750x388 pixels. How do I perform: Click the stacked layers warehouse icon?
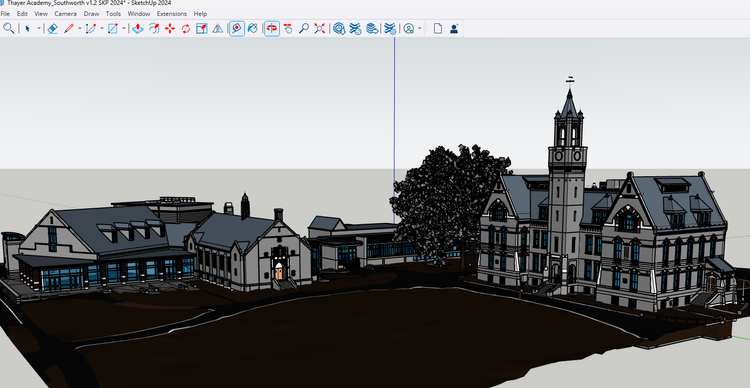pos(372,29)
